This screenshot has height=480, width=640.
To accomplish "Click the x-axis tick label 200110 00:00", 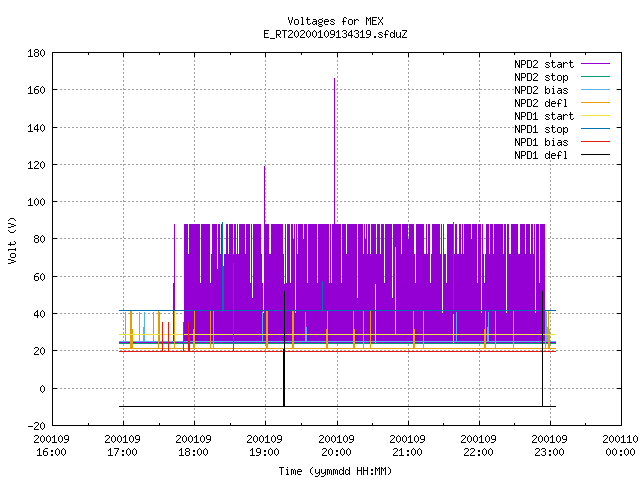I will coord(620,446).
